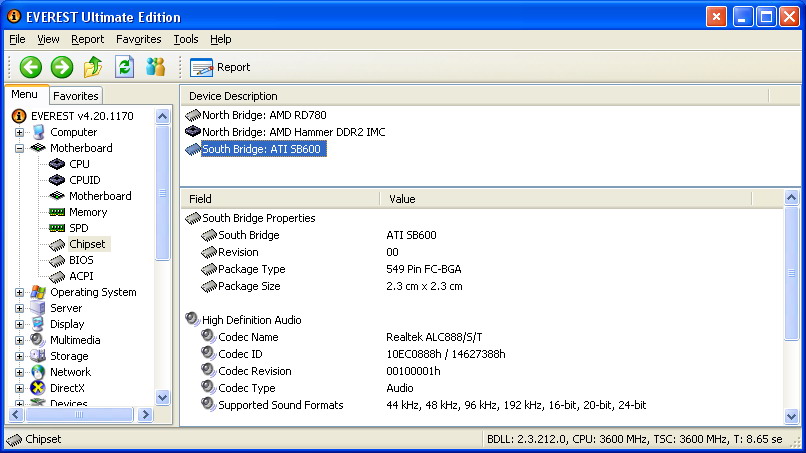Click the green Forward arrow icon
The height and width of the screenshot is (453, 806).
[x=62, y=67]
